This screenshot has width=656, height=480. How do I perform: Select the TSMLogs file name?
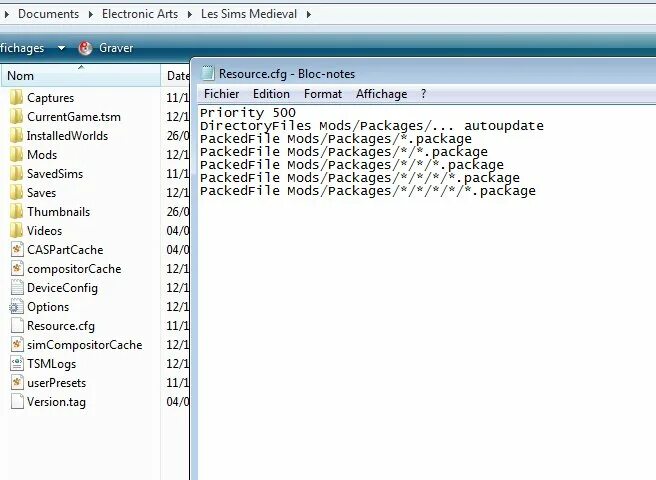(x=51, y=364)
